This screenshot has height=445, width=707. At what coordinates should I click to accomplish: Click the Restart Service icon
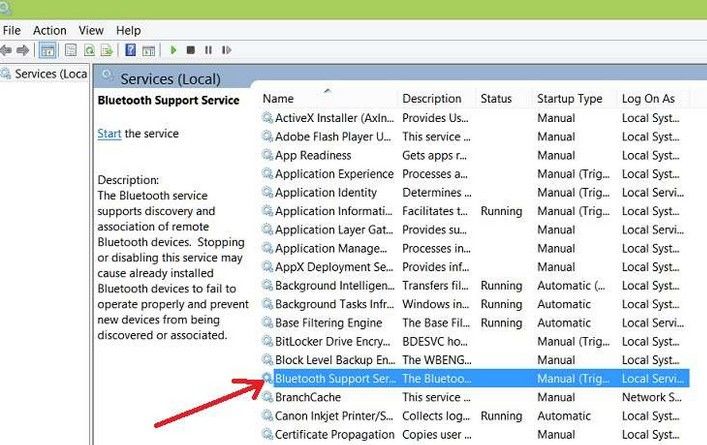click(226, 50)
